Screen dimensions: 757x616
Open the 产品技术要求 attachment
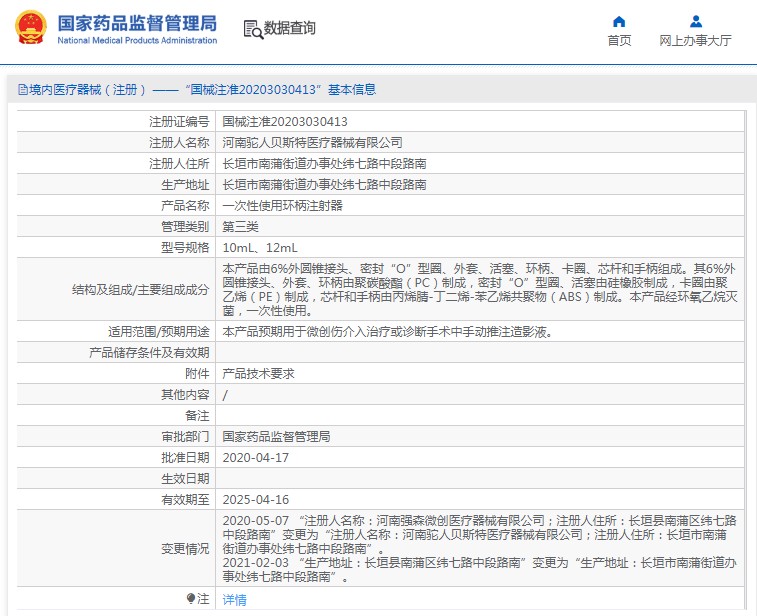[x=258, y=373]
